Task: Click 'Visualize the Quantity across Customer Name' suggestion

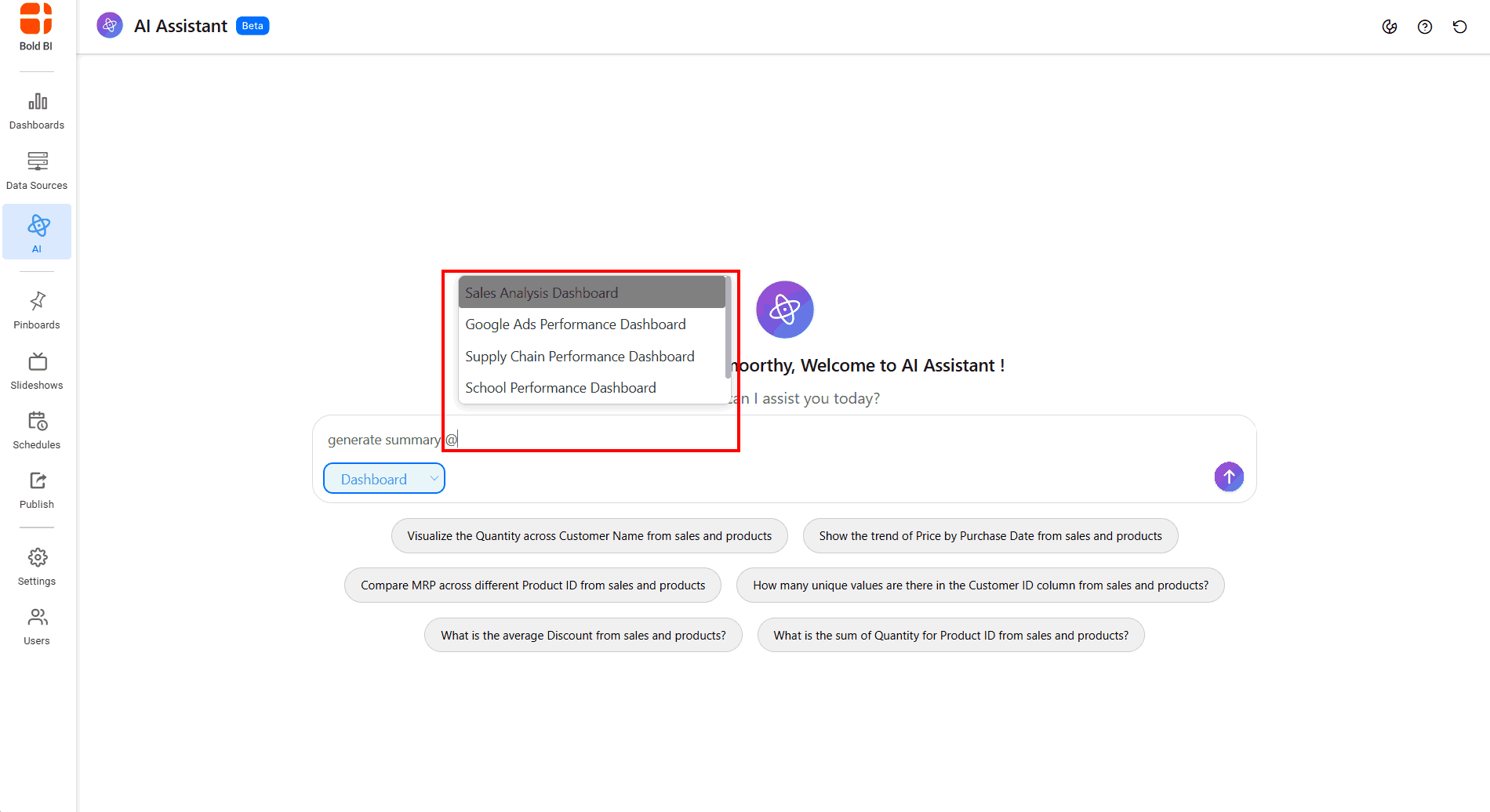Action: (590, 536)
